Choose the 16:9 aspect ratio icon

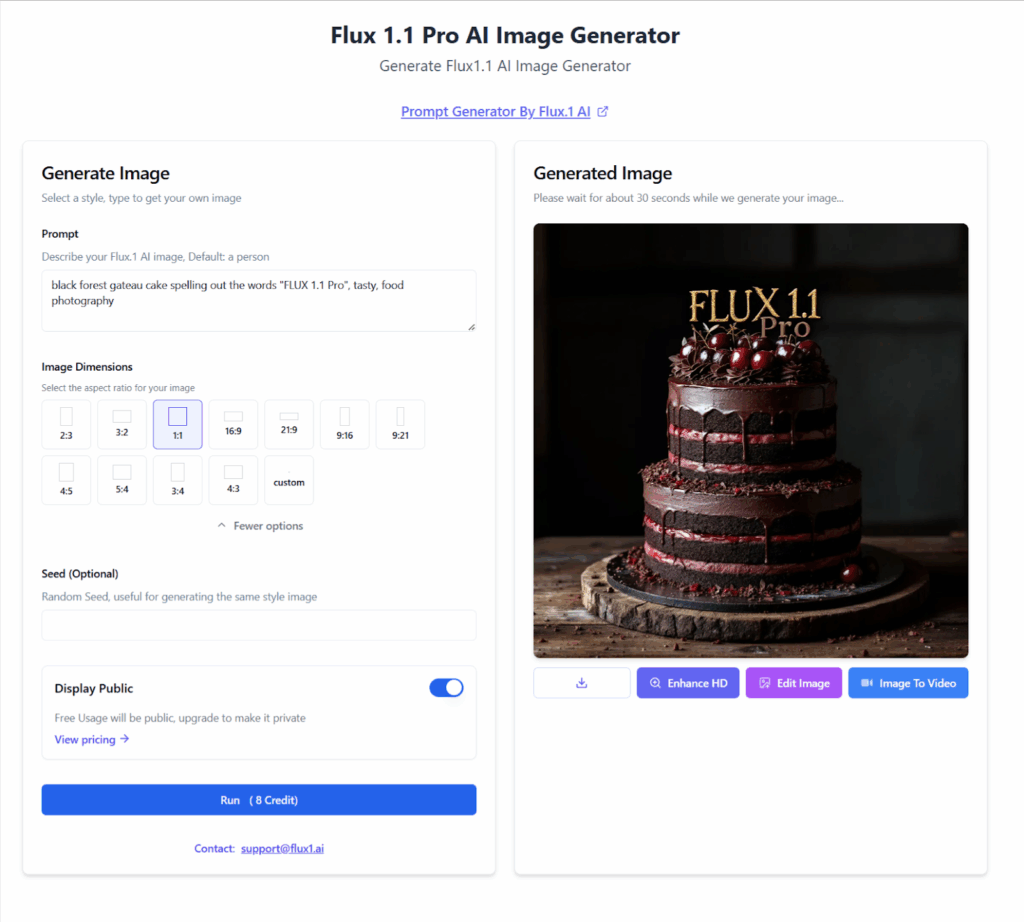[x=233, y=424]
